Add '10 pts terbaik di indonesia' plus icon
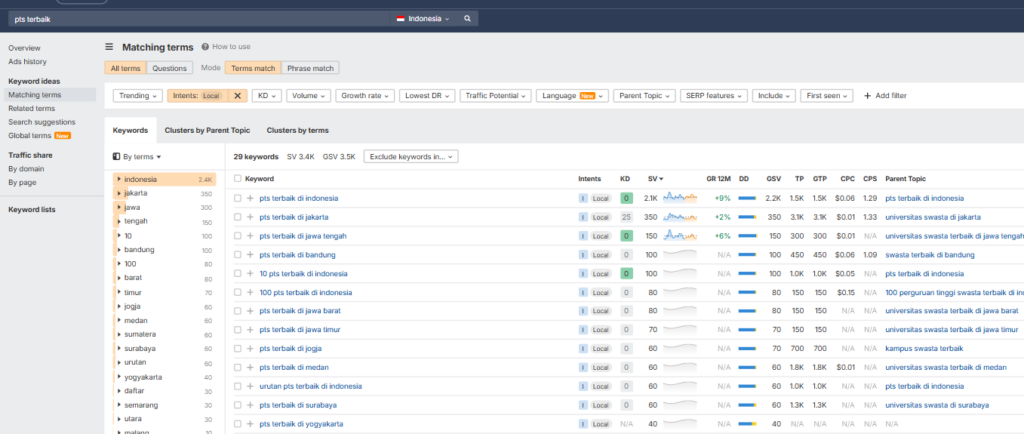The image size is (1024, 434). click(250, 274)
